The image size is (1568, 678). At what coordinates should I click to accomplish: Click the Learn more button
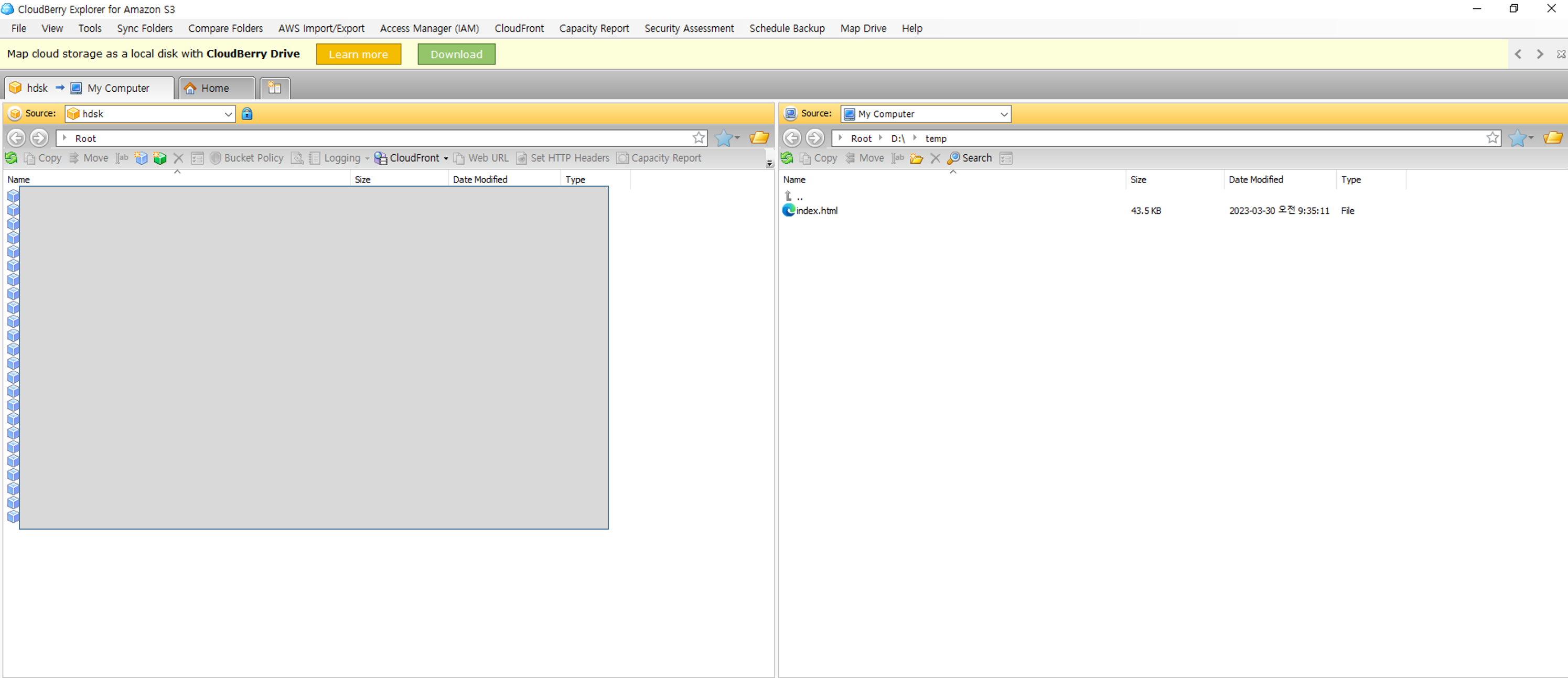pos(358,54)
